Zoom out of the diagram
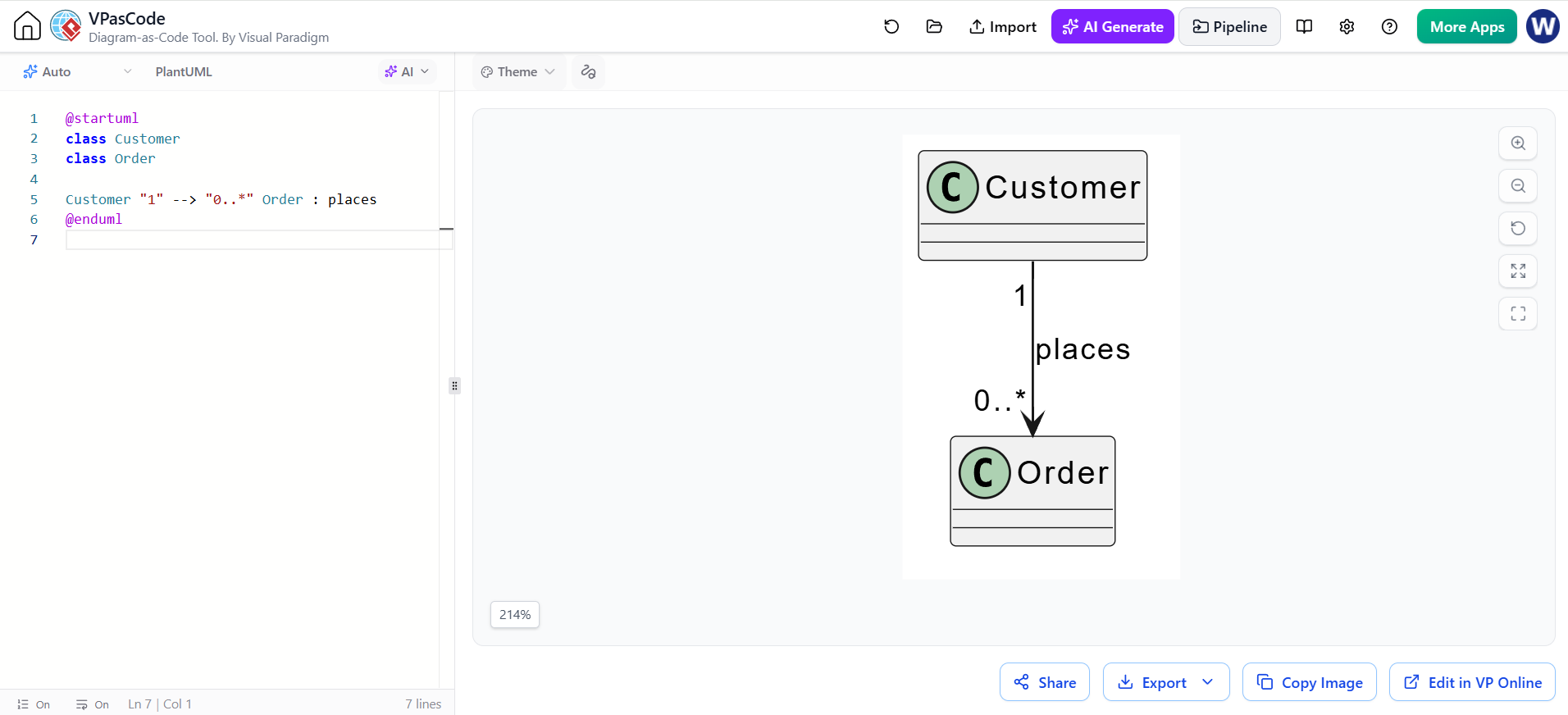This screenshot has width=1568, height=715. coord(1518,185)
